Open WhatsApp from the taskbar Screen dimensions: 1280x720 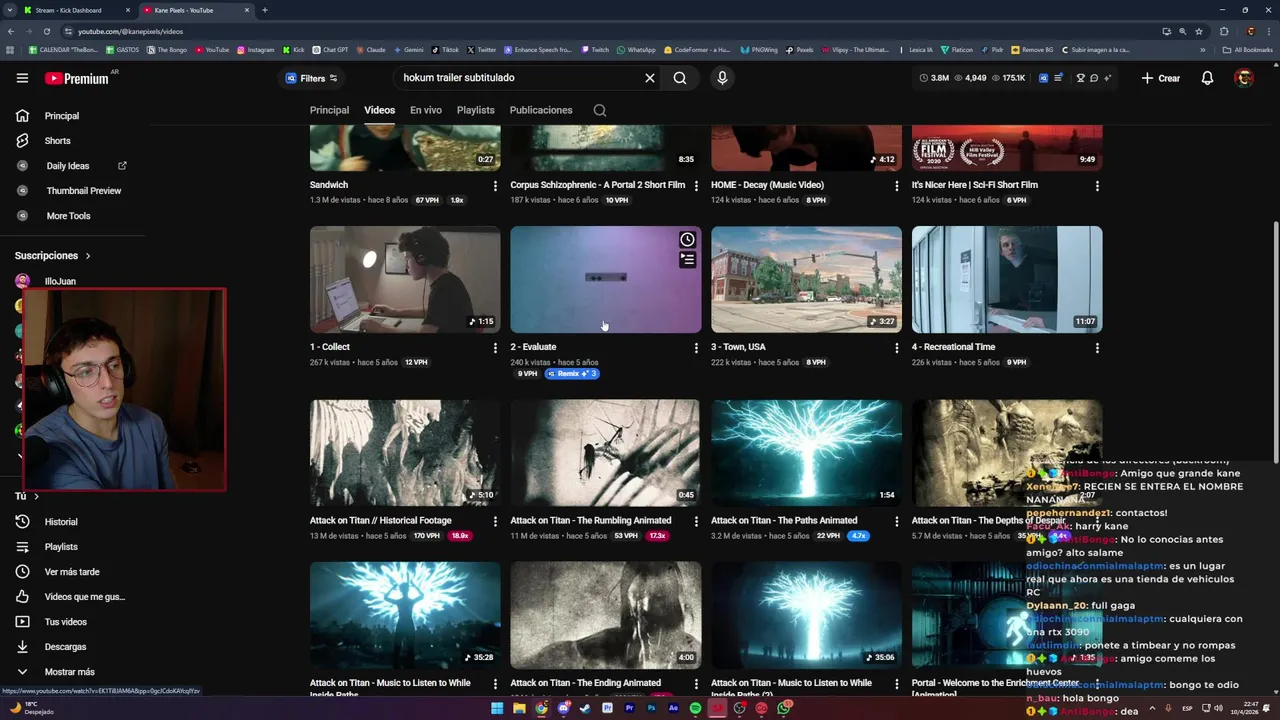click(785, 708)
